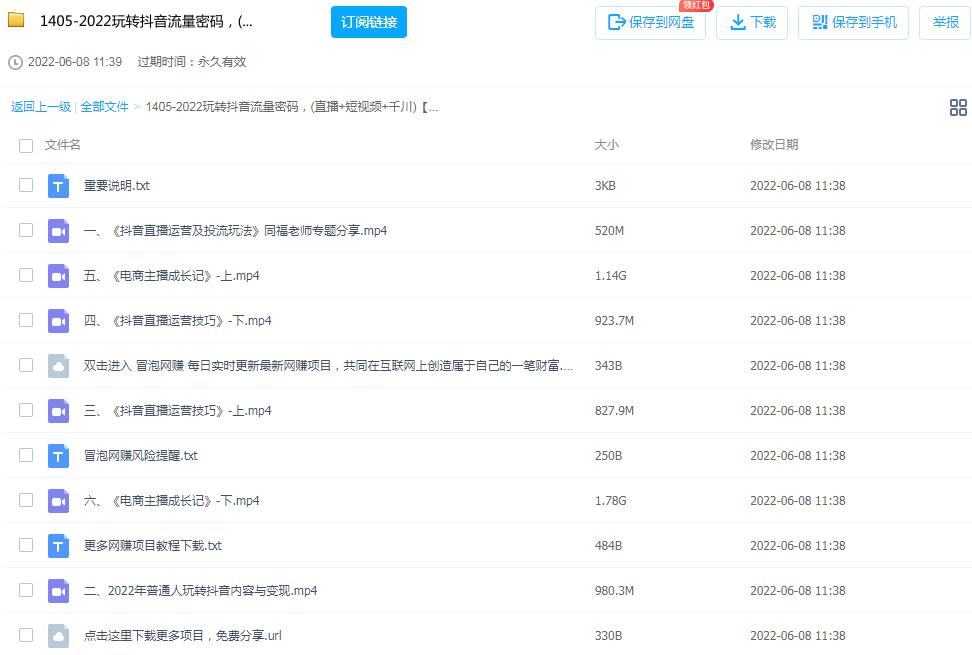Screen dimensions: 972x655
Task: Check the box for 三、《抖音直播运营技巧》-上.mp4
Action: tap(26, 410)
